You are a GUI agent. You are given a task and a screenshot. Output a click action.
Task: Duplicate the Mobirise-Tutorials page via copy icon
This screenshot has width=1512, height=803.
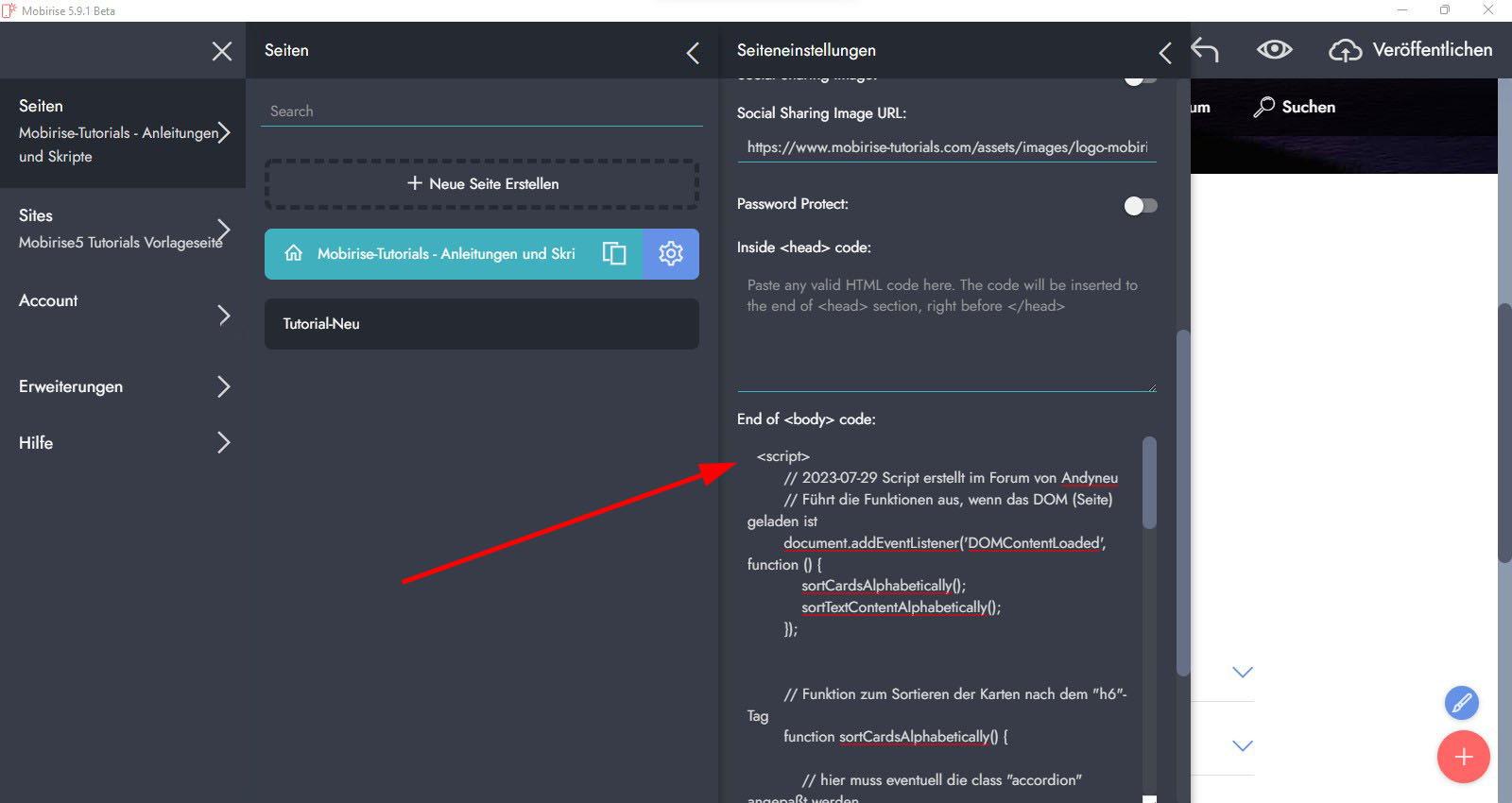614,253
